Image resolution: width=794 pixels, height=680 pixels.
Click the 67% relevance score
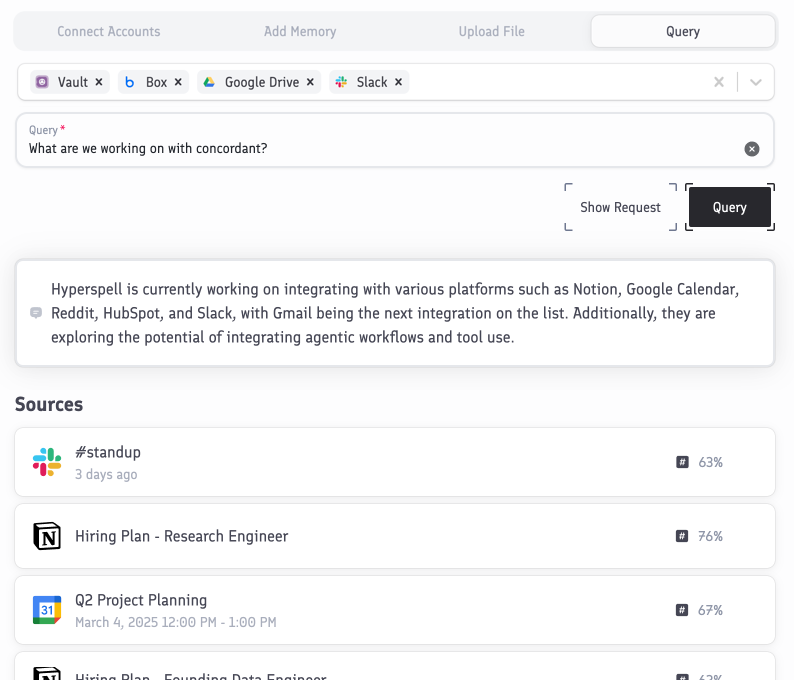[710, 610]
